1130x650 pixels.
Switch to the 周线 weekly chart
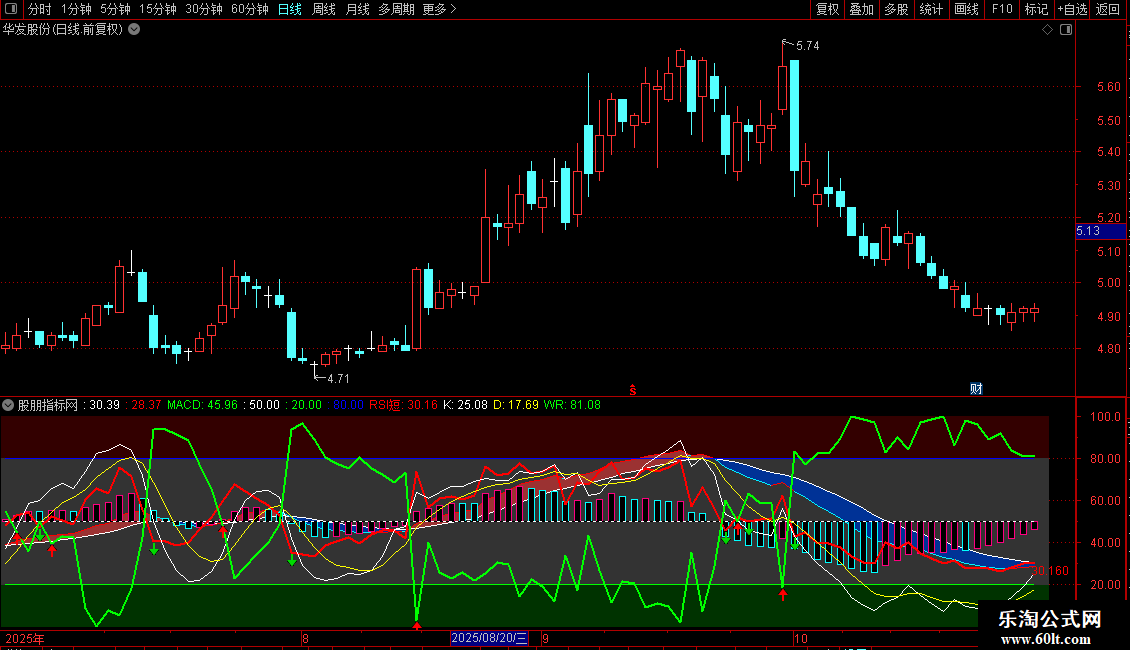324,9
